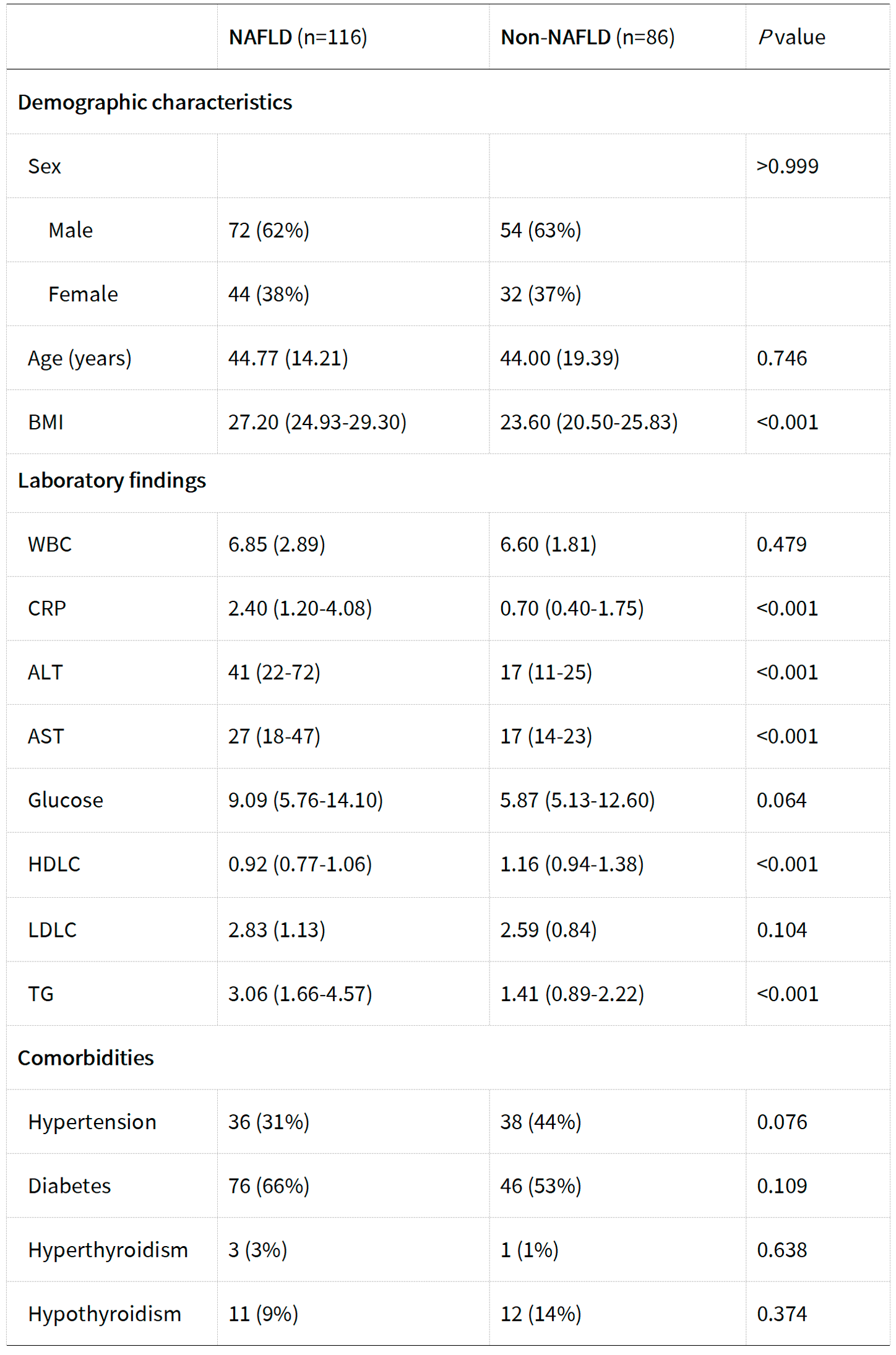Click the ALT value 41 (22-72)
Viewport: 896px width, 1355px height.
pos(274,672)
